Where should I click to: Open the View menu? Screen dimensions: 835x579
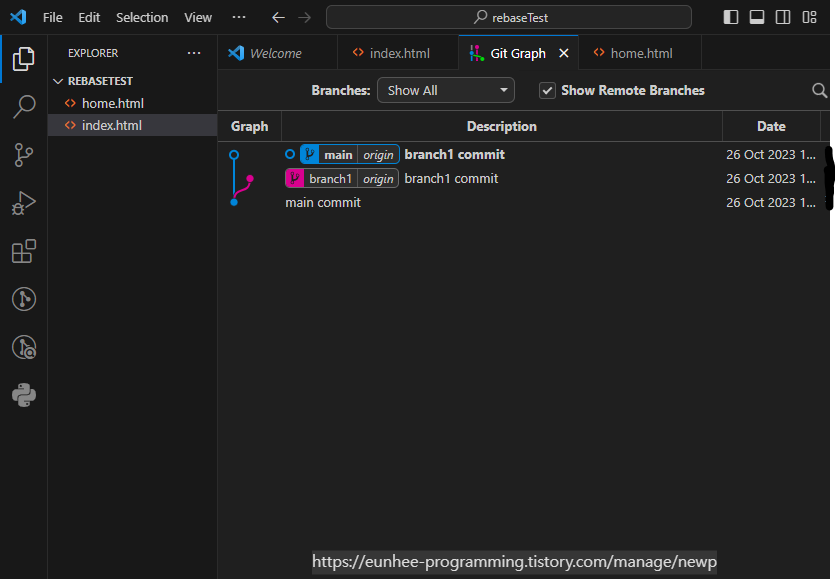pos(198,18)
